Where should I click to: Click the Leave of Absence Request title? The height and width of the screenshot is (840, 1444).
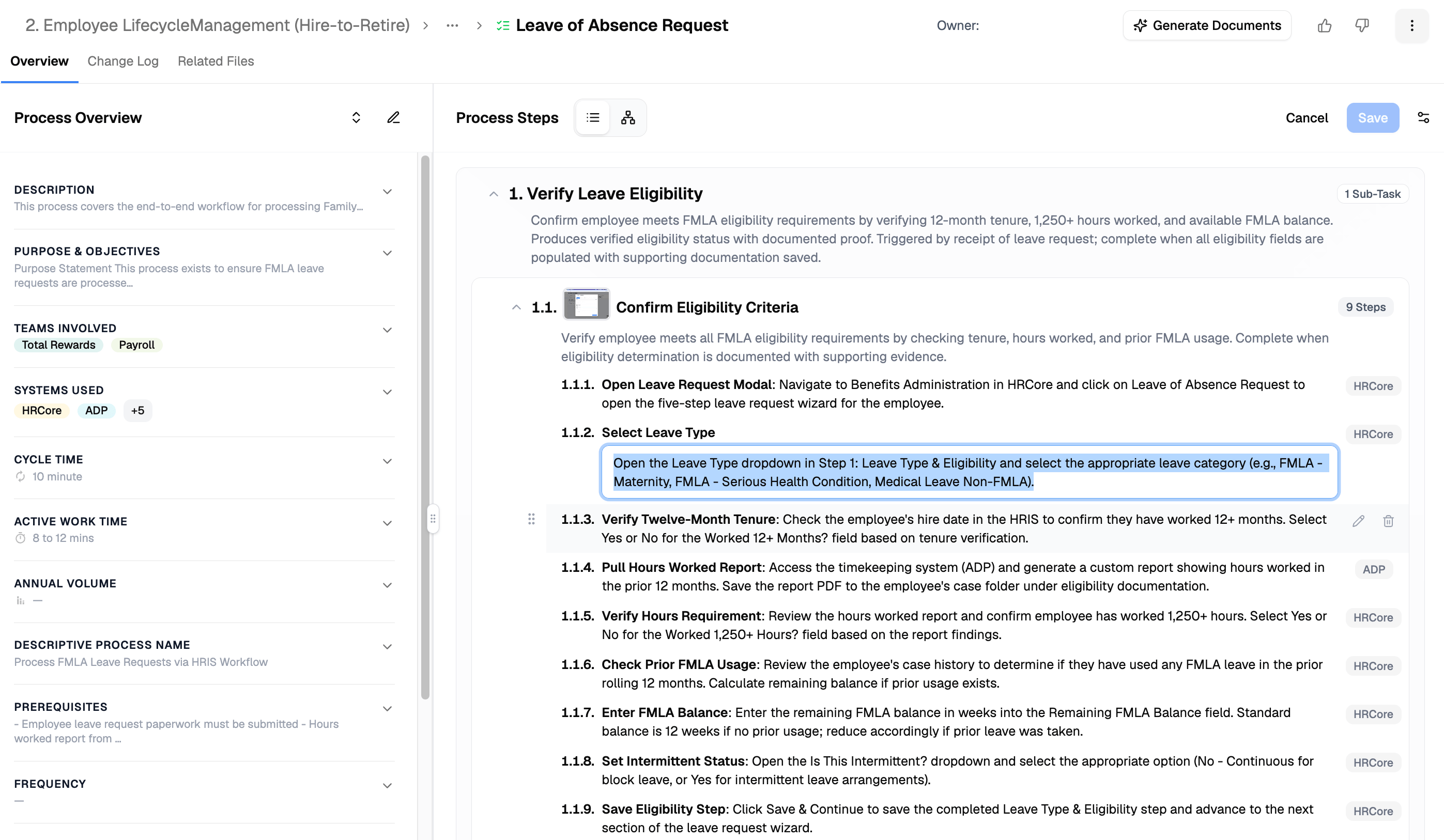point(622,25)
